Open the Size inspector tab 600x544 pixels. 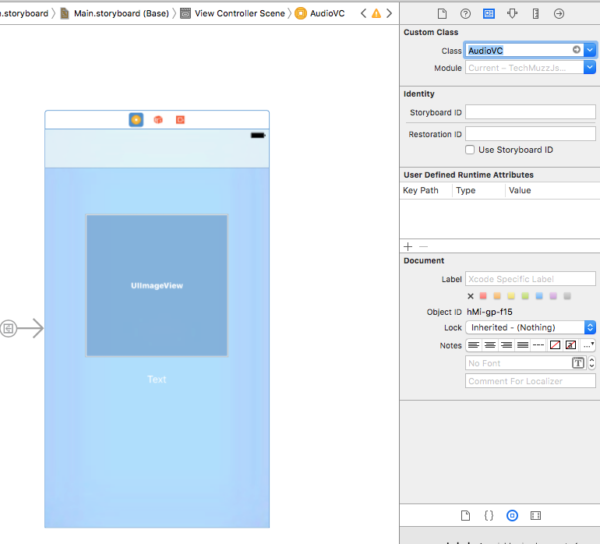[x=536, y=14]
